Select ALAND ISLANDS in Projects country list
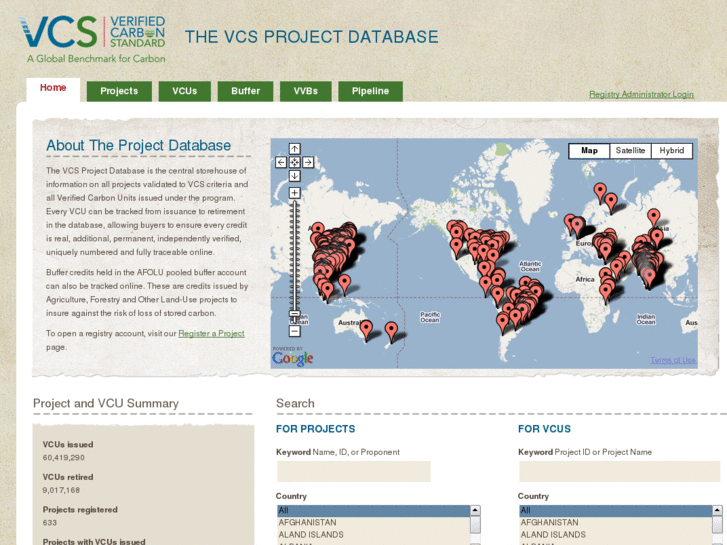Screen dimensions: 727x545 click(x=374, y=535)
